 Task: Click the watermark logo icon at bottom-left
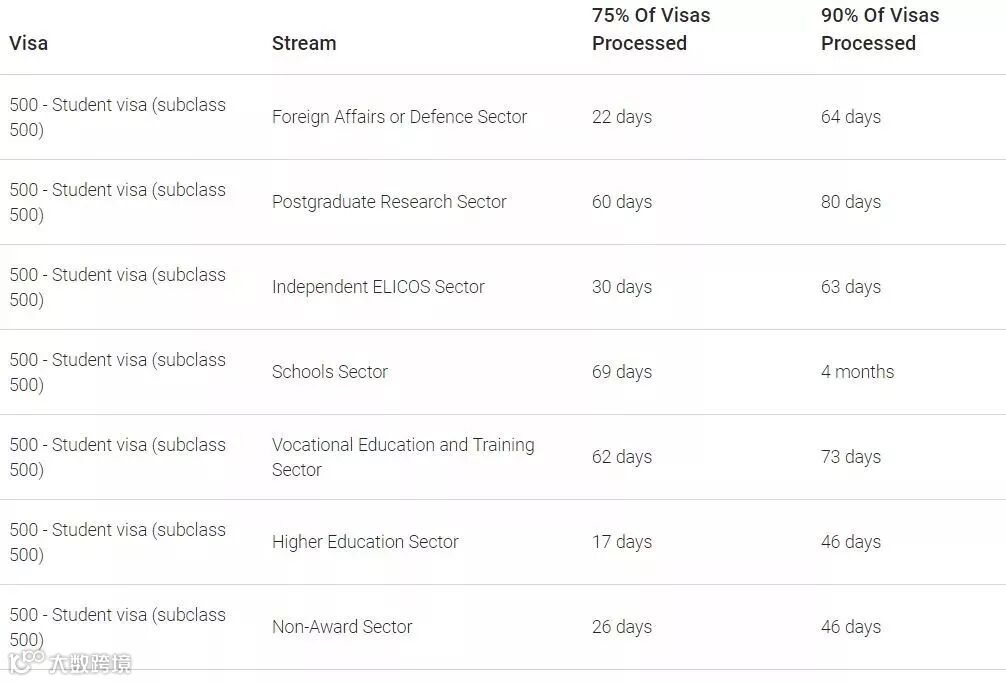click(x=27, y=661)
